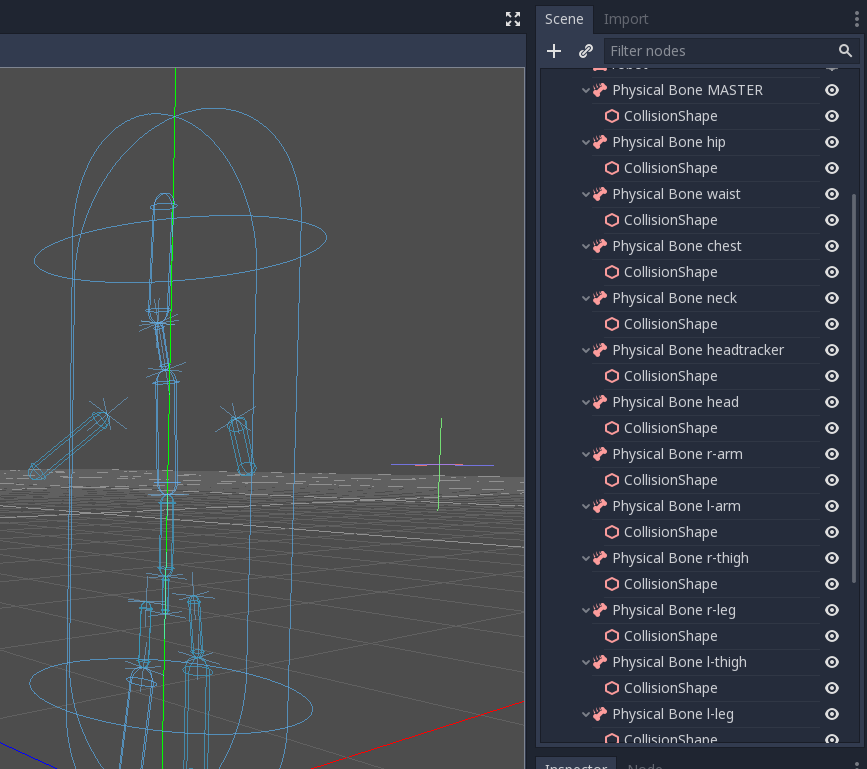
Task: Collapse the Physical Bone waist node
Action: [586, 194]
